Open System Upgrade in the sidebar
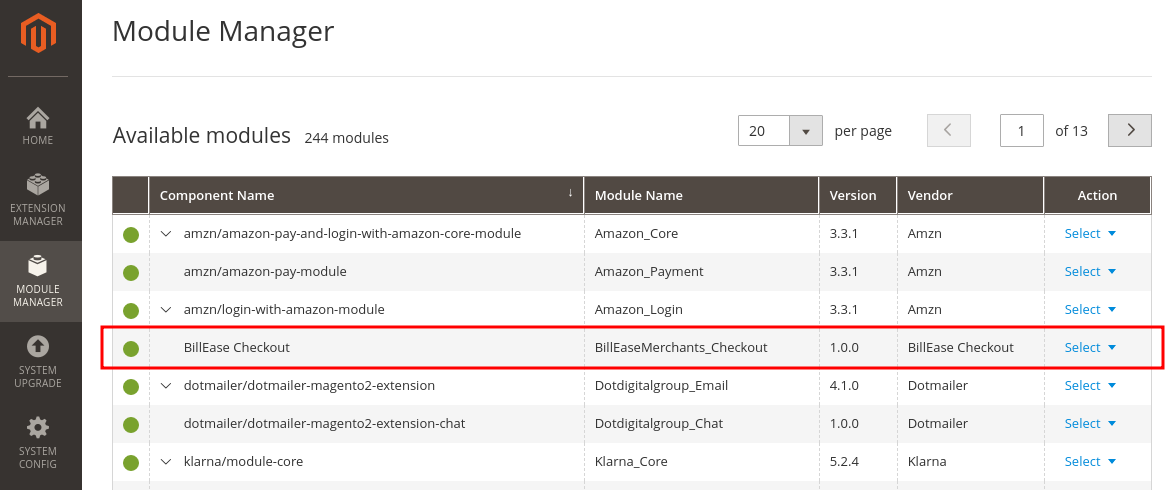 point(37,362)
